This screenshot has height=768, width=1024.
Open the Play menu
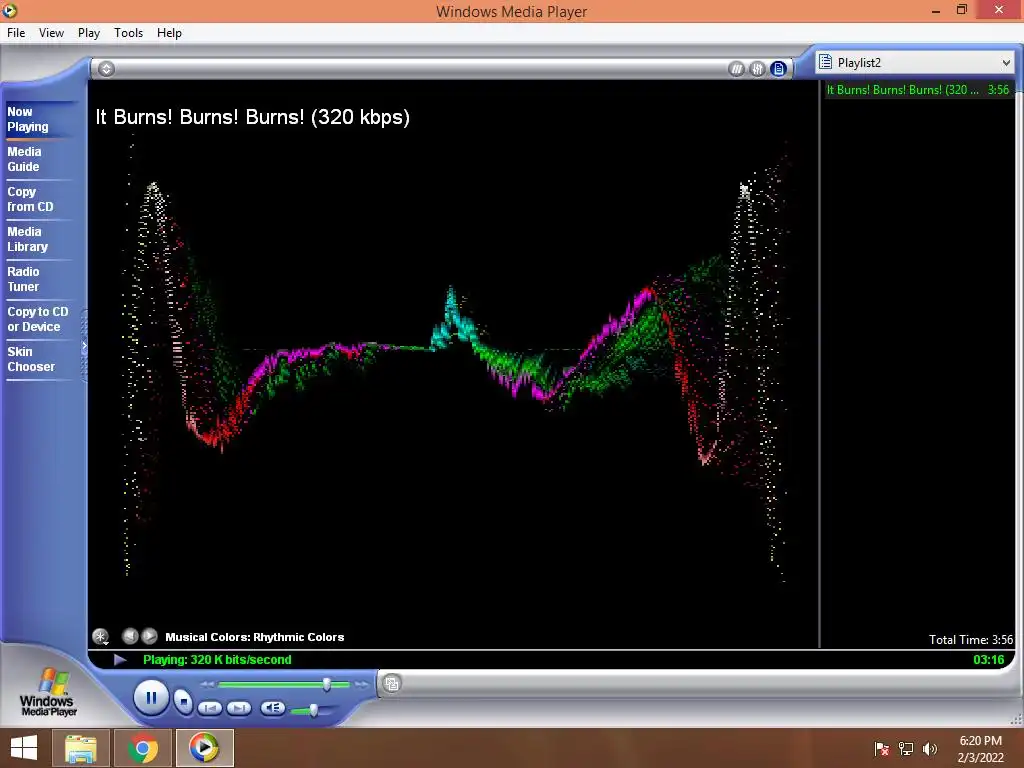(89, 33)
